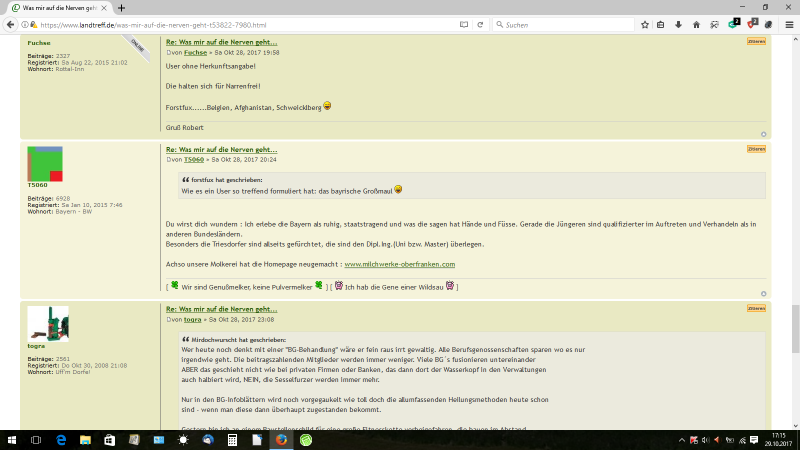
Task: Show hidden system tray icons
Action: click(x=682, y=440)
